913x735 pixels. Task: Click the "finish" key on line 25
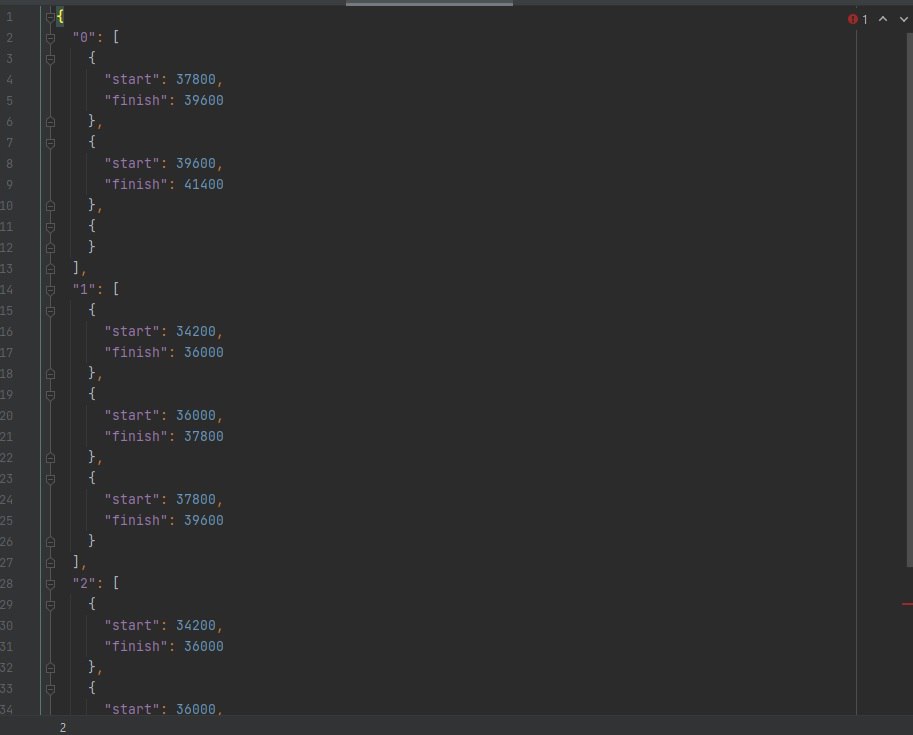tap(136, 520)
